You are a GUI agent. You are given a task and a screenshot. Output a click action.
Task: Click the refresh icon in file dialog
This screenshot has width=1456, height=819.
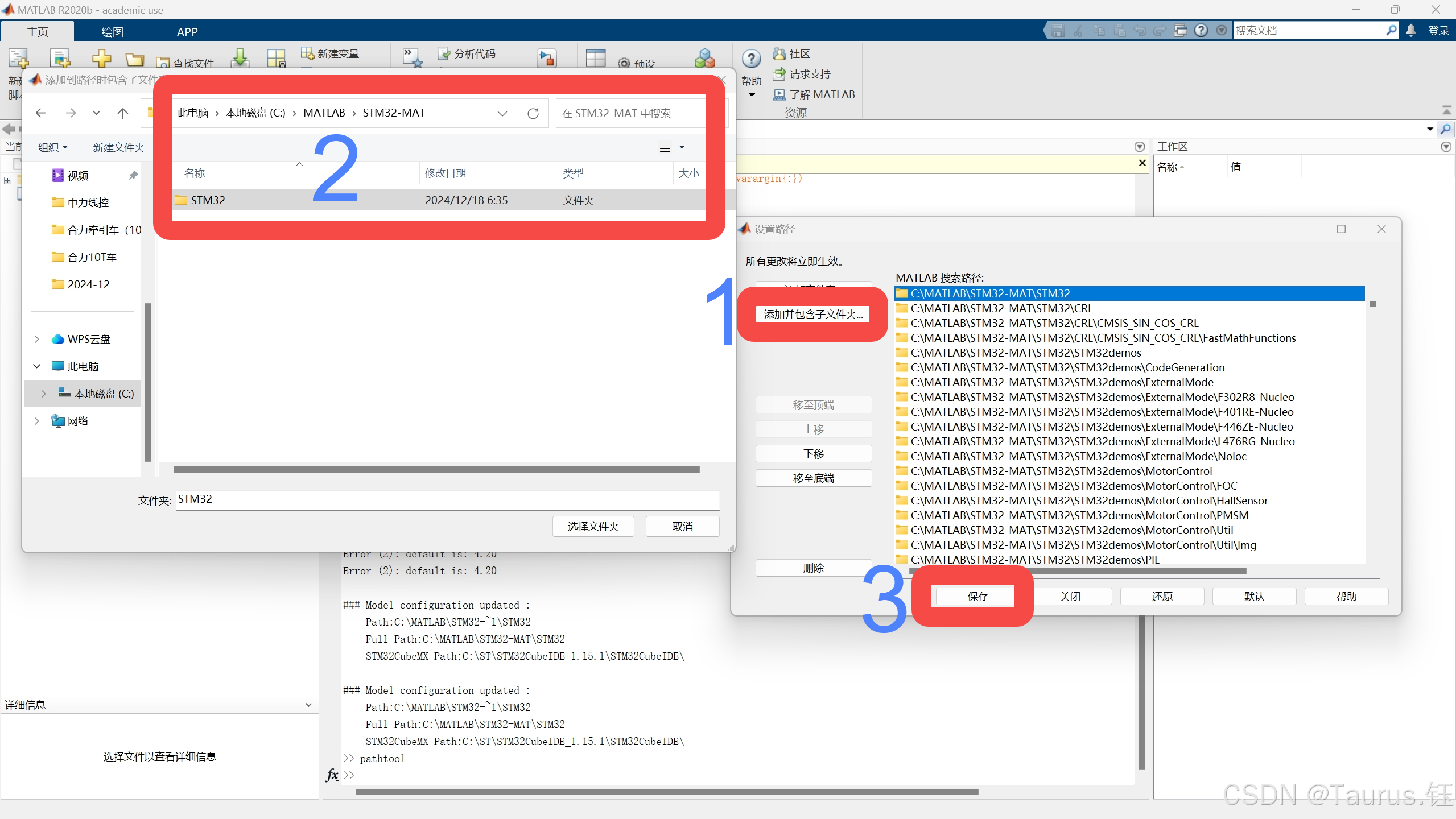pos(533,113)
